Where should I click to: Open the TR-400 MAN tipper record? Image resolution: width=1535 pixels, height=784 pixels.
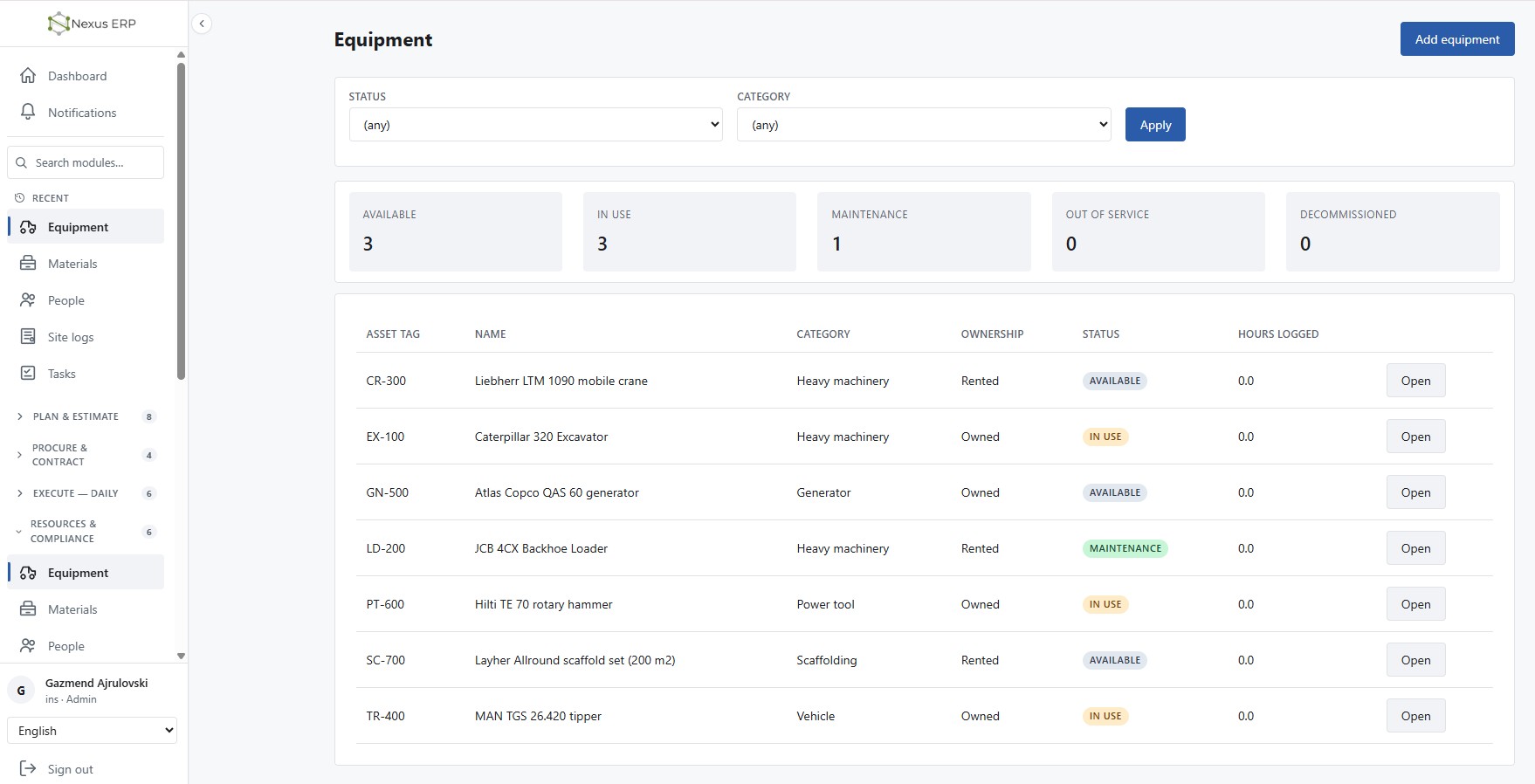tap(1415, 716)
